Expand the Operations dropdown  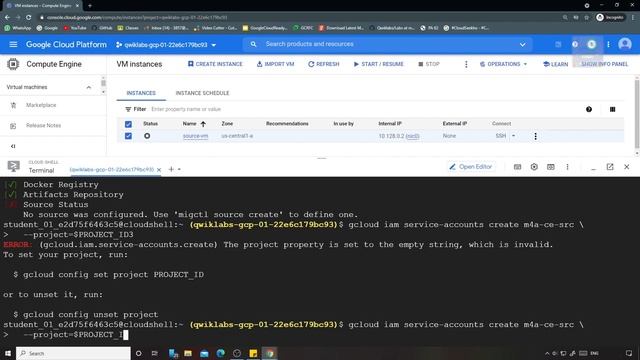point(504,64)
